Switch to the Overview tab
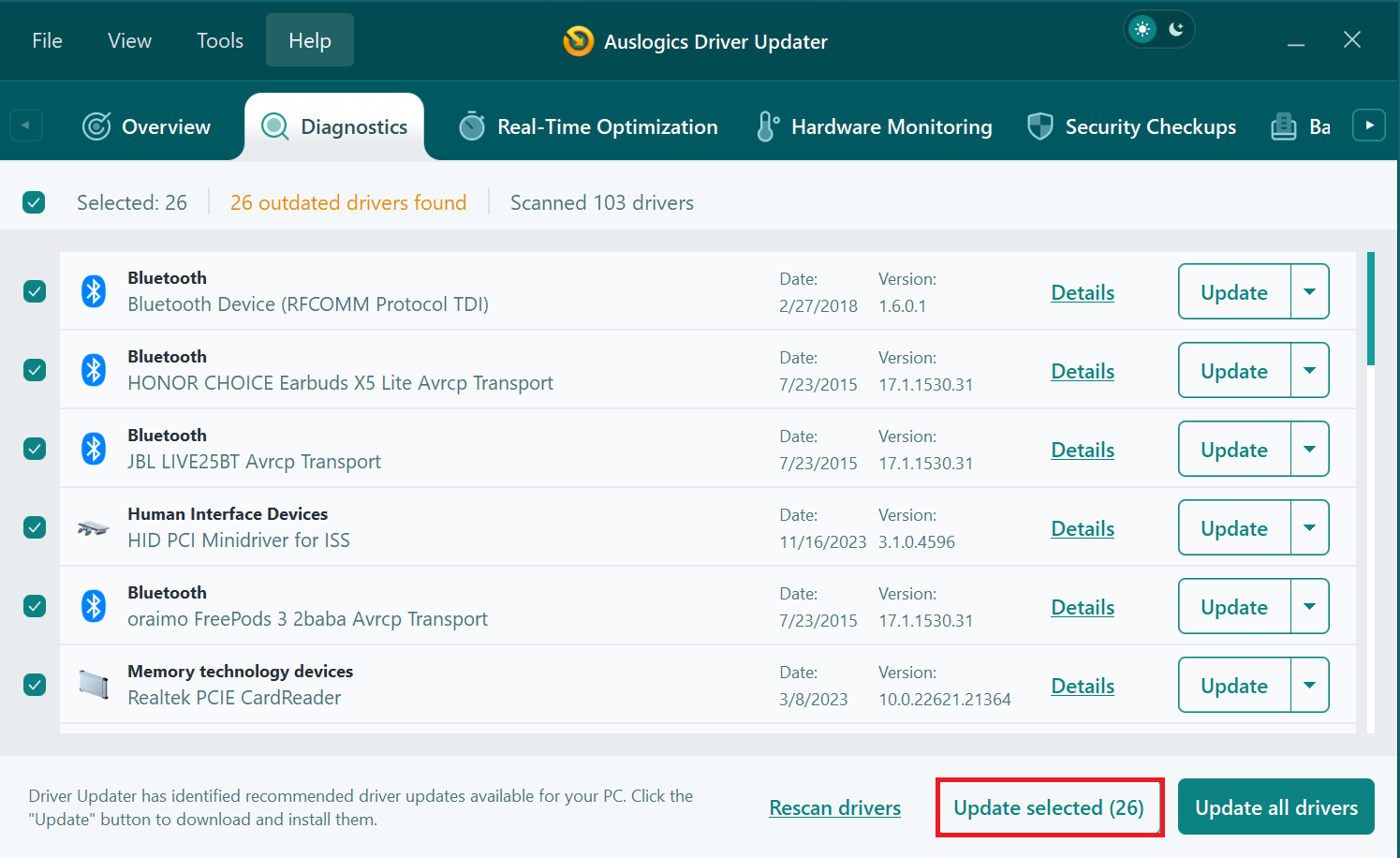Image resolution: width=1400 pixels, height=858 pixels. (x=147, y=126)
